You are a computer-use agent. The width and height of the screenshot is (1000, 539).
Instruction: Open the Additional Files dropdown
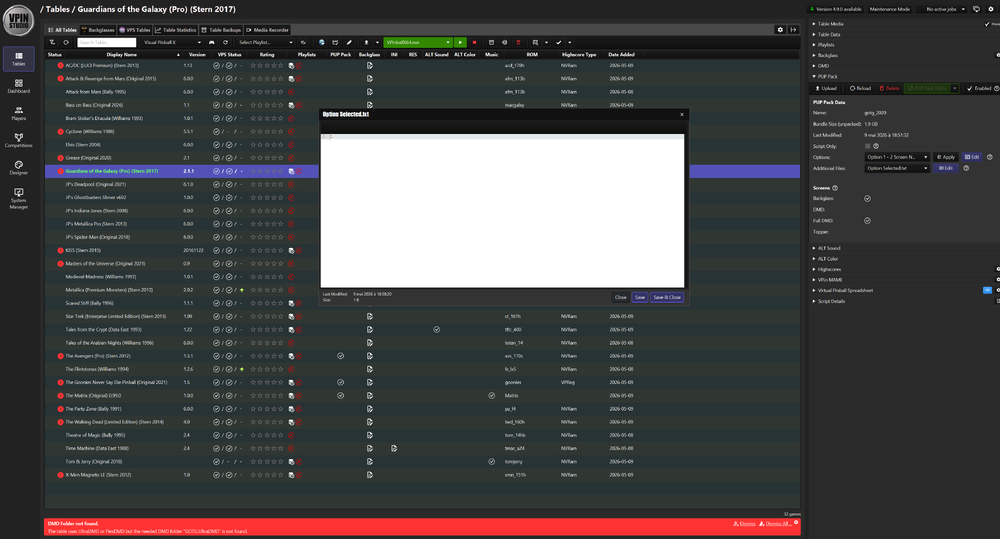coord(897,168)
